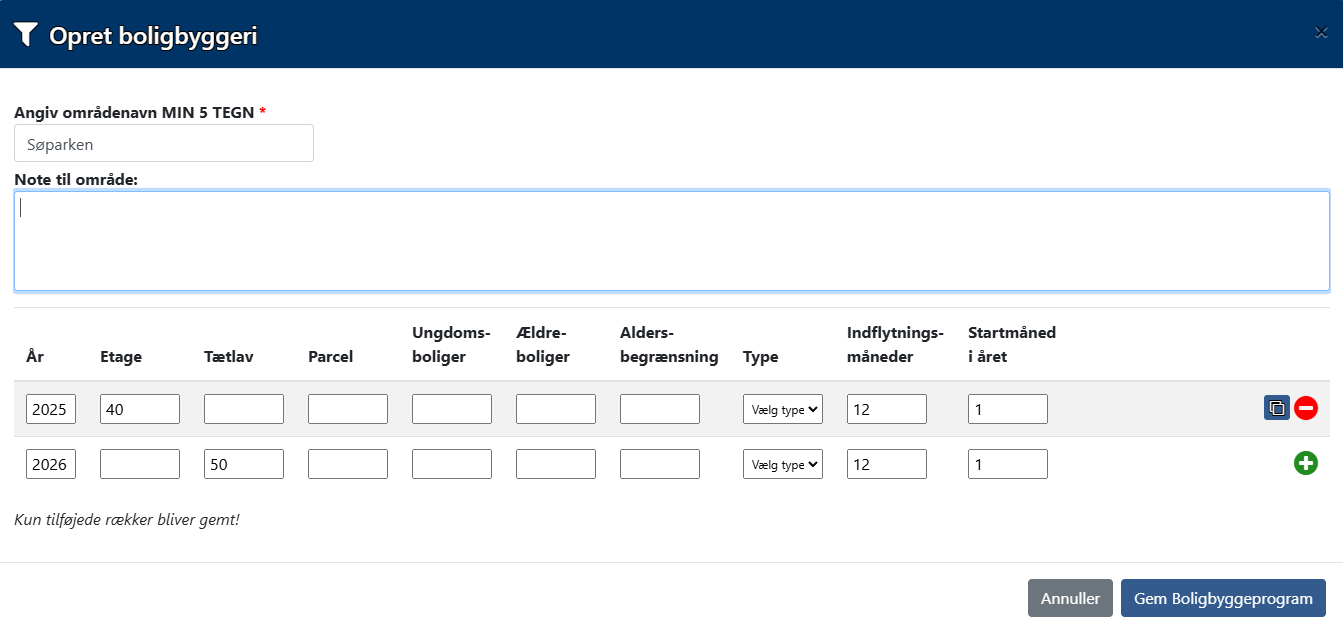Click the Parcel field in the 2025 row

[x=348, y=409]
